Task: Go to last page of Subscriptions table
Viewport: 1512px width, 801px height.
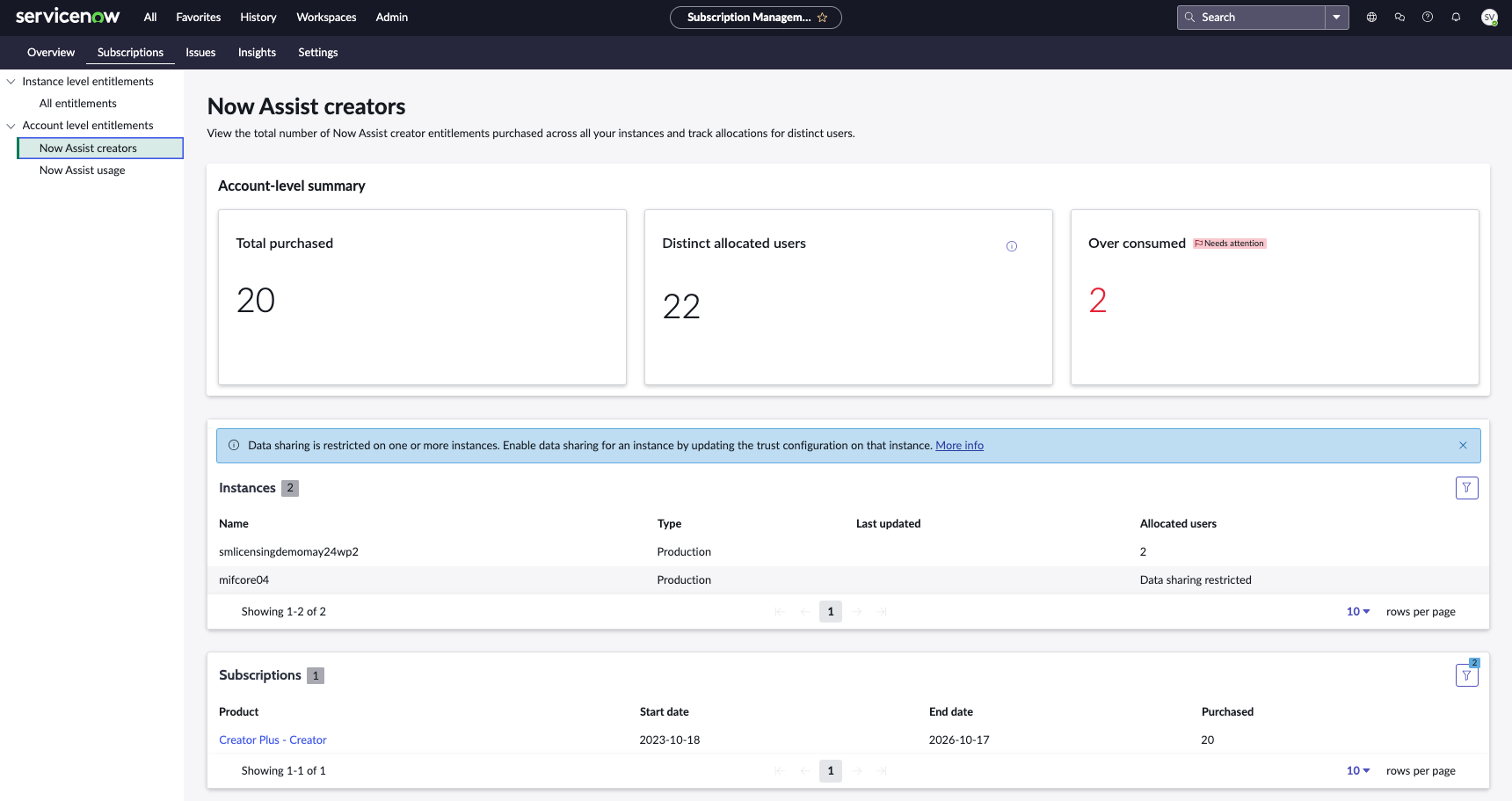Action: (x=882, y=771)
